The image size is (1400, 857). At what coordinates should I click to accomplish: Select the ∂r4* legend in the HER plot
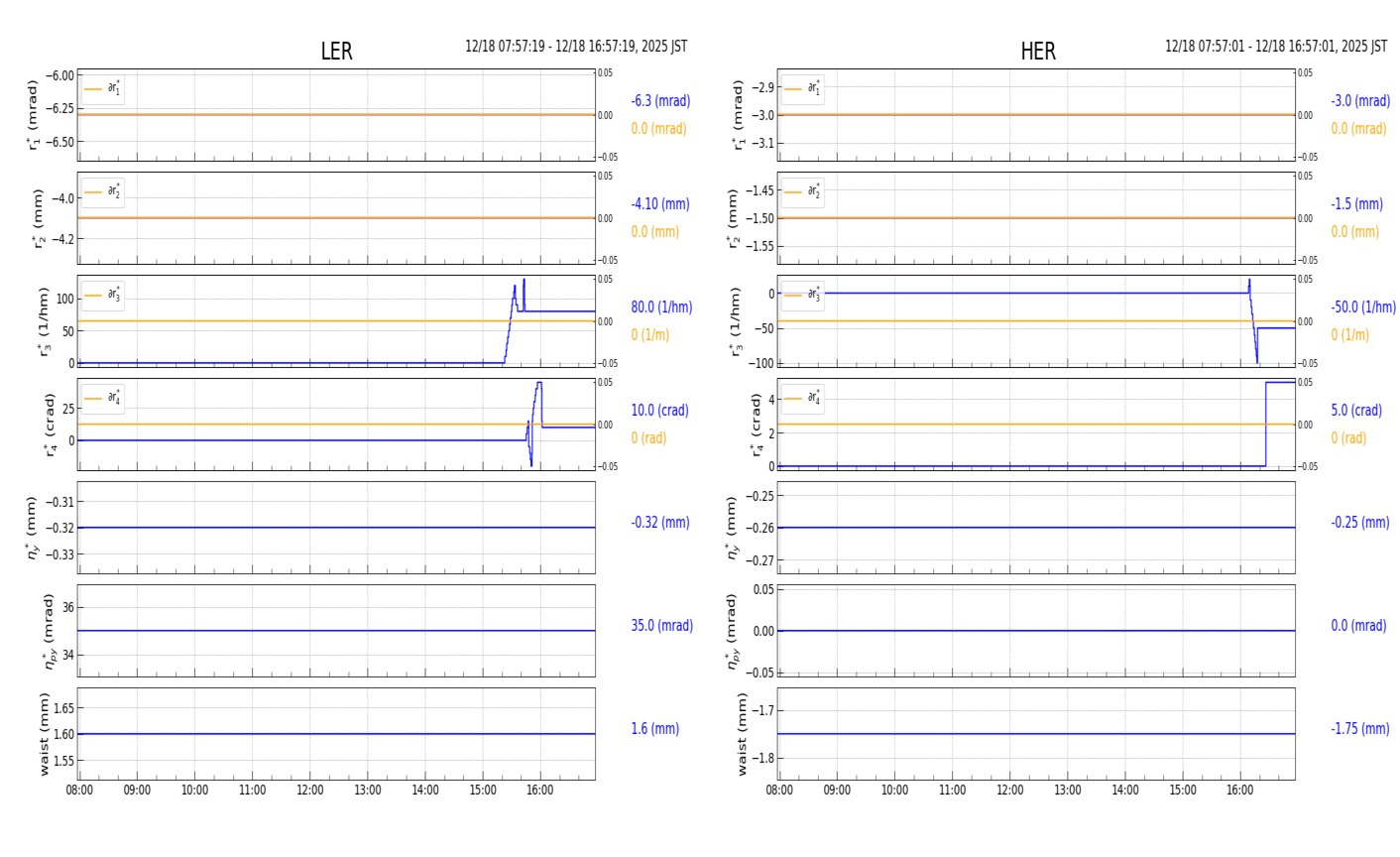tap(802, 399)
